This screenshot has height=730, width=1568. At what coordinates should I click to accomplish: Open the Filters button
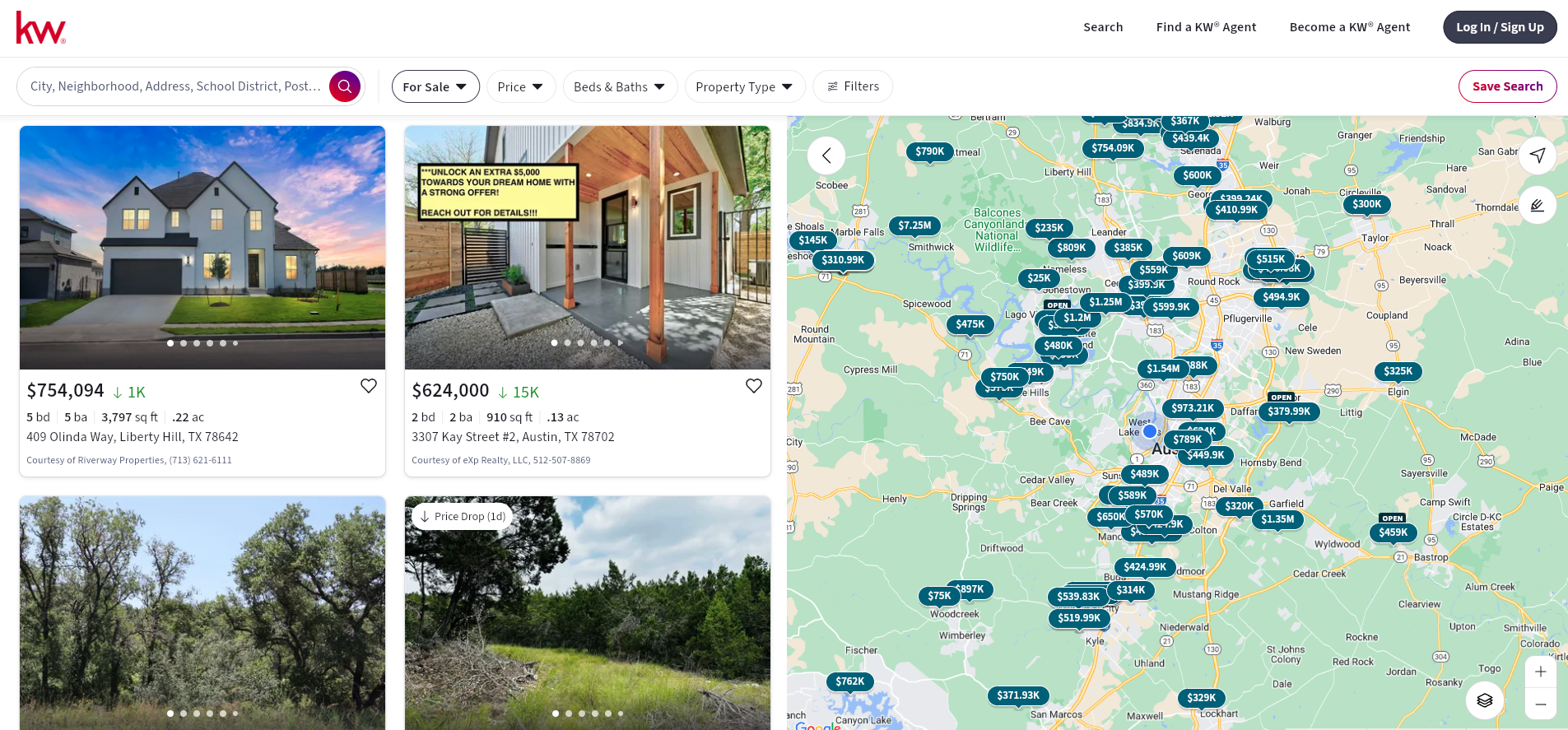(x=853, y=86)
